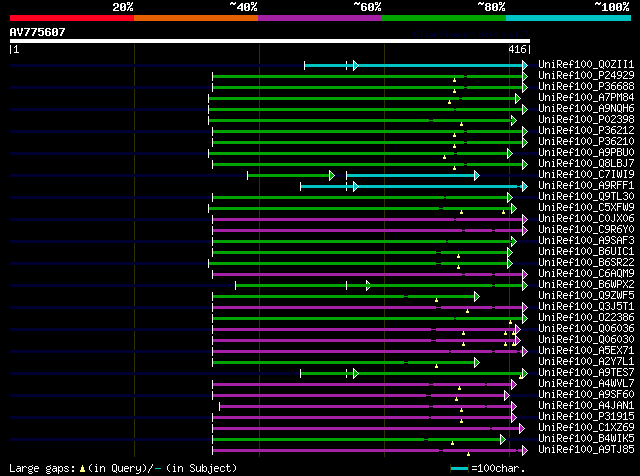Select the UniRef100_A9PBU0 label
This screenshot has width=640, height=476.
[x=586, y=153]
